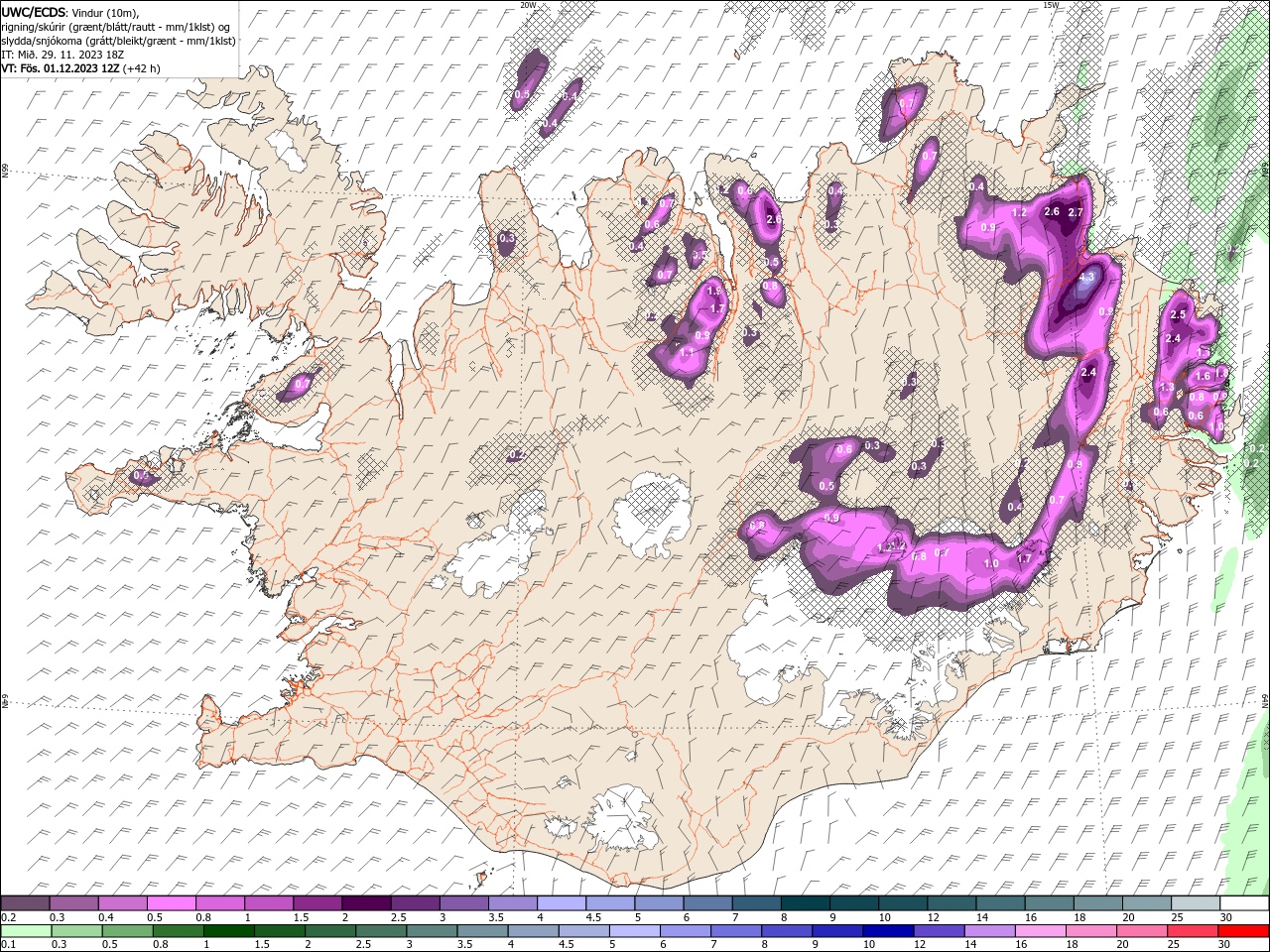Select the light pink lower legend swatch at 16

[x=1040, y=930]
